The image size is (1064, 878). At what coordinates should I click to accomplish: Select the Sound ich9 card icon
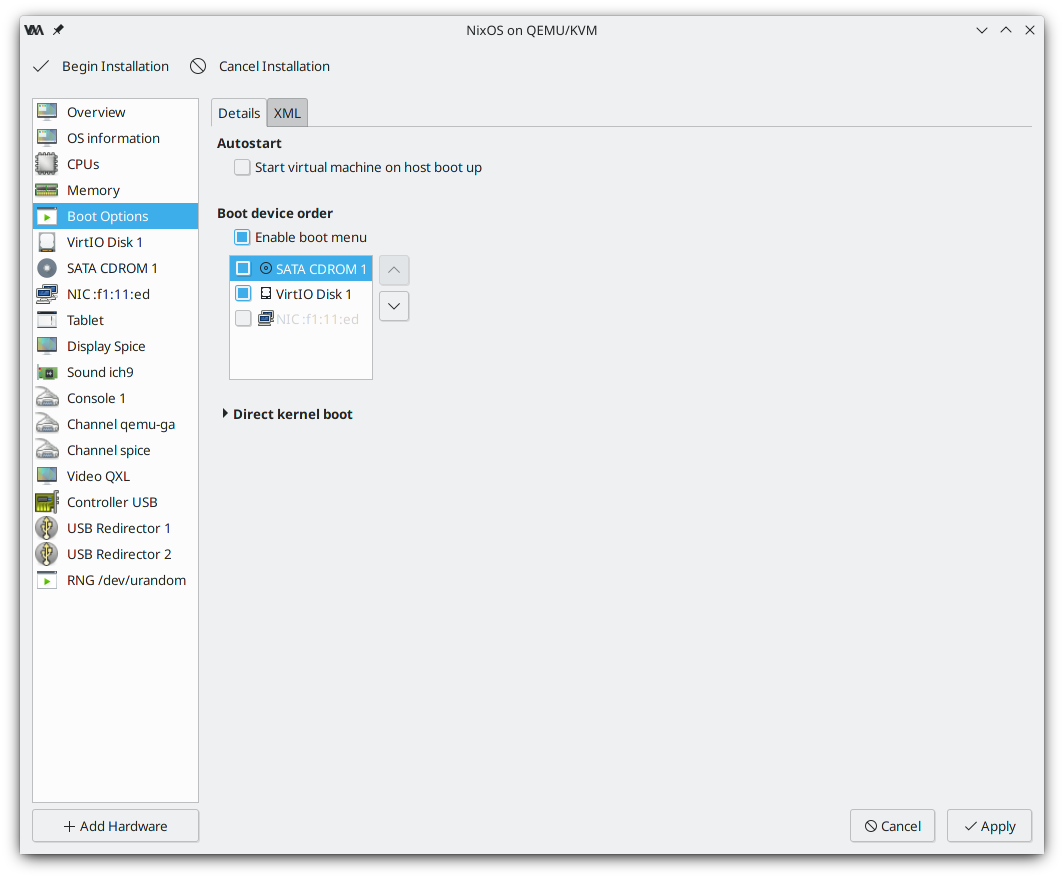click(x=47, y=372)
